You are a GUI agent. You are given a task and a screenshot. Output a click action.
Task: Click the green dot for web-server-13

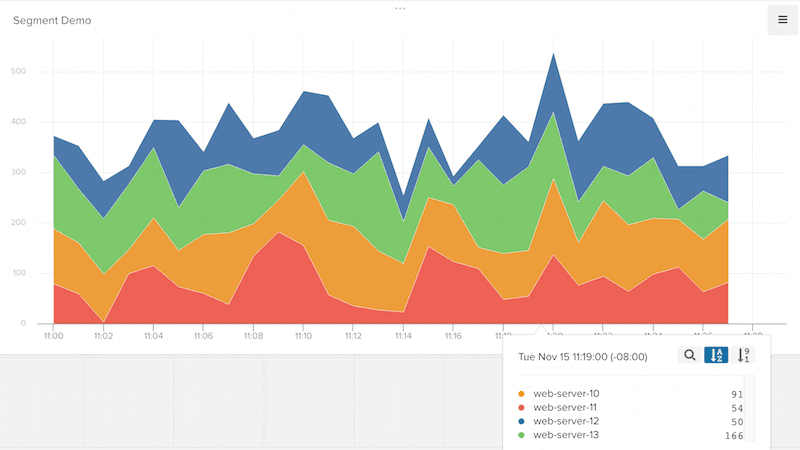point(522,435)
